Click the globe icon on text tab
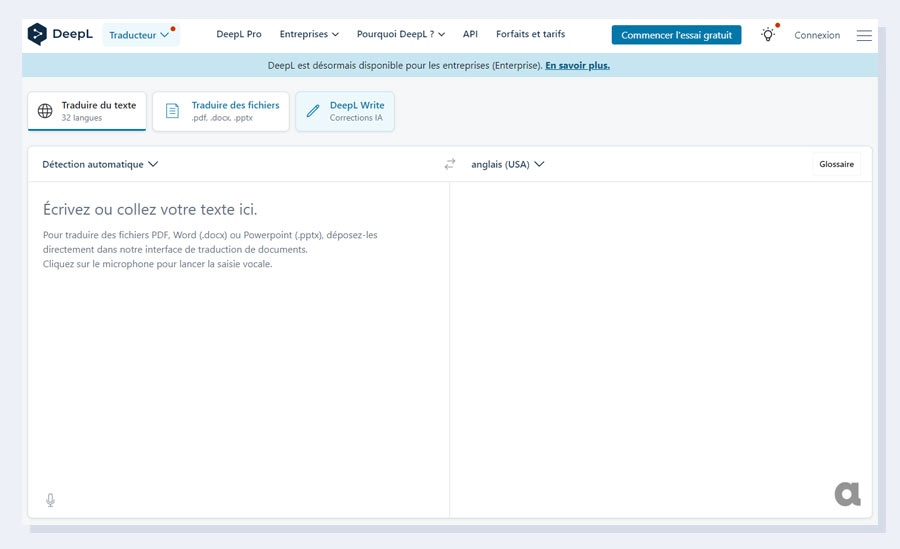The height and width of the screenshot is (549, 900). point(45,111)
